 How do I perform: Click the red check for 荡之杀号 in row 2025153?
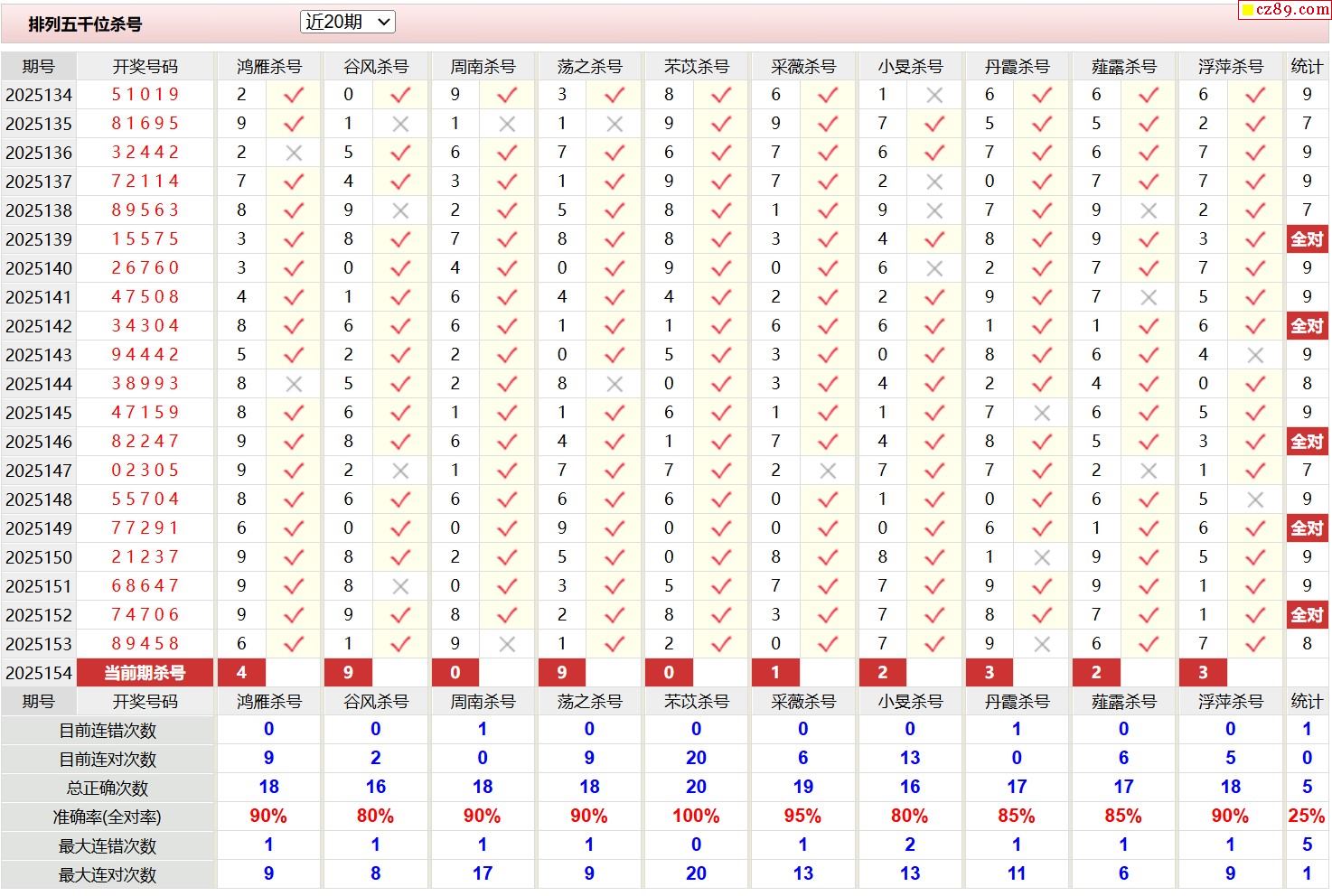(614, 644)
